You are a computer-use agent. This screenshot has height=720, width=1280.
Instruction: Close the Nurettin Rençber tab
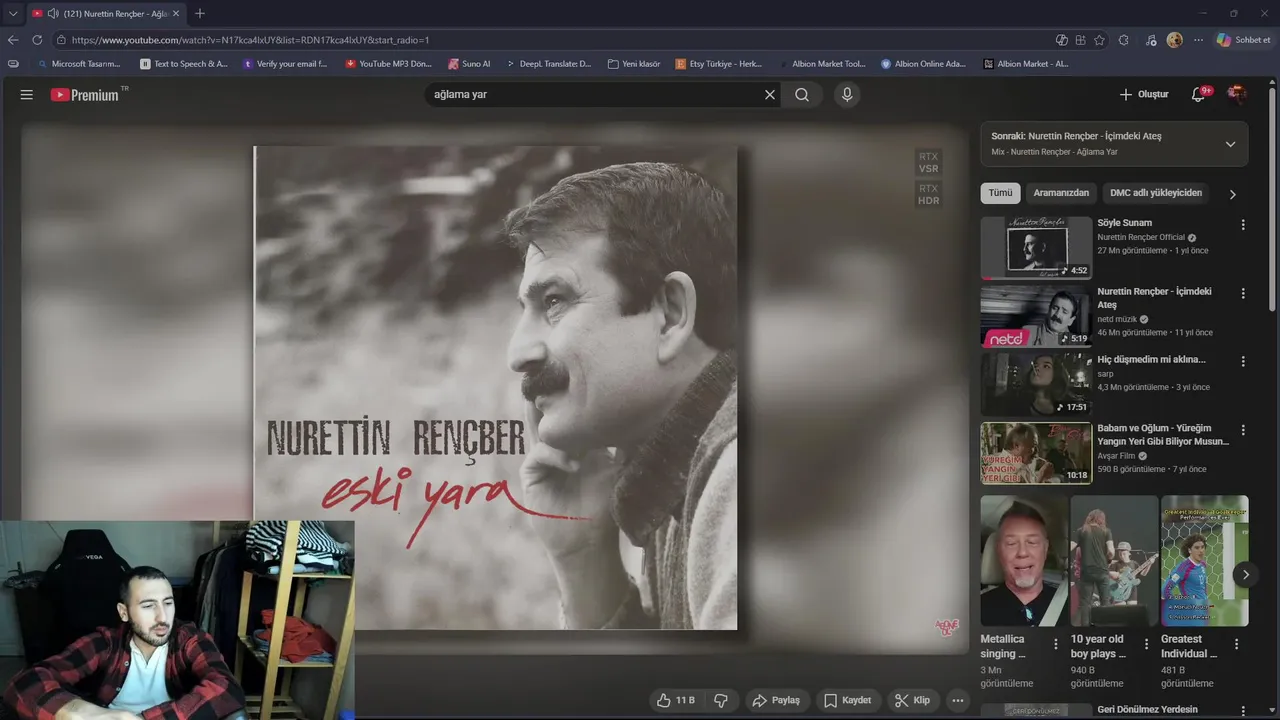(176, 13)
